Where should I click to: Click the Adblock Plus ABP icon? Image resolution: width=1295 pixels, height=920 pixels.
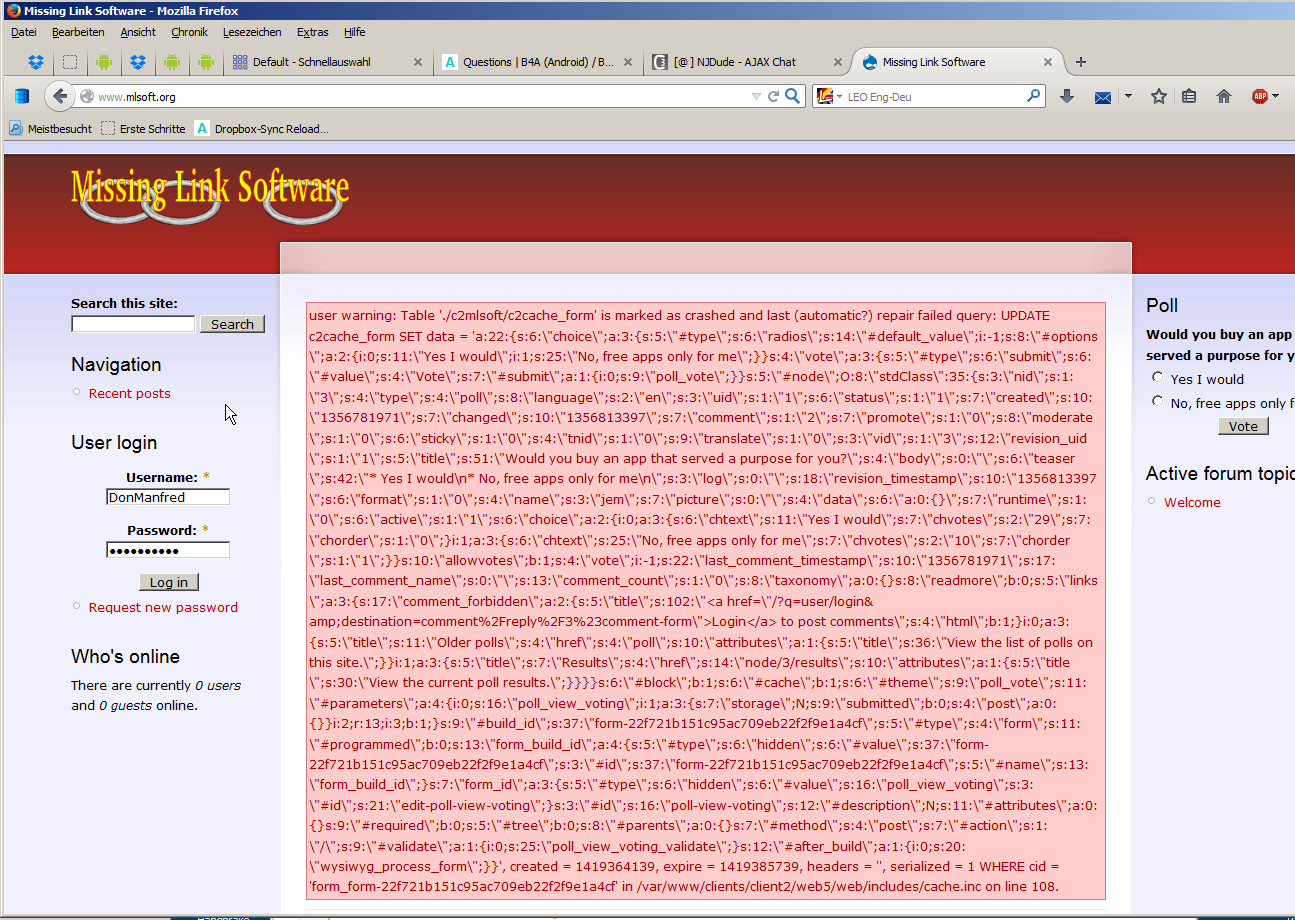[1260, 96]
